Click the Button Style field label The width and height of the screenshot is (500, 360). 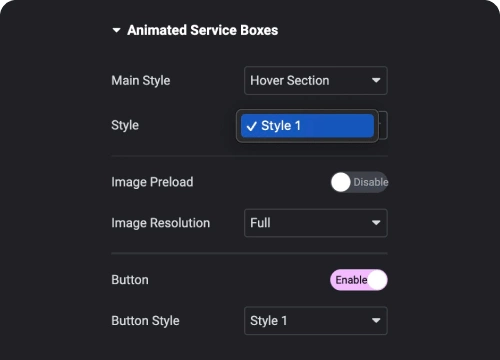(x=145, y=321)
